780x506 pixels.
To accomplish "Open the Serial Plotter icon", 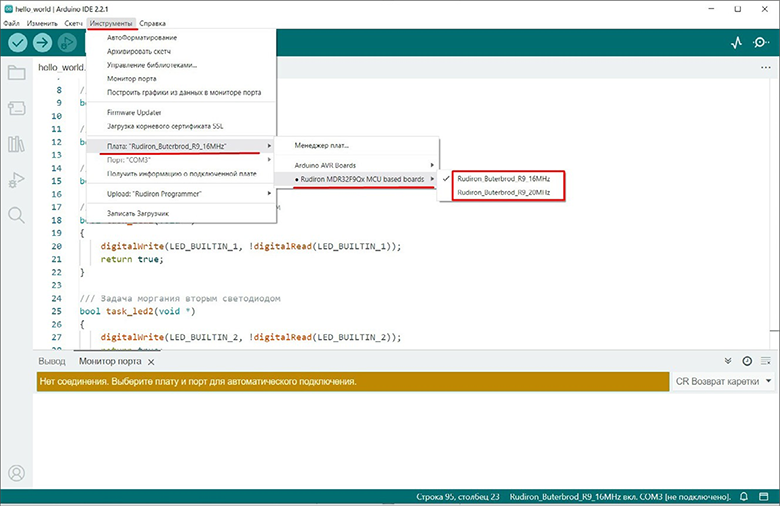I will click(x=737, y=43).
